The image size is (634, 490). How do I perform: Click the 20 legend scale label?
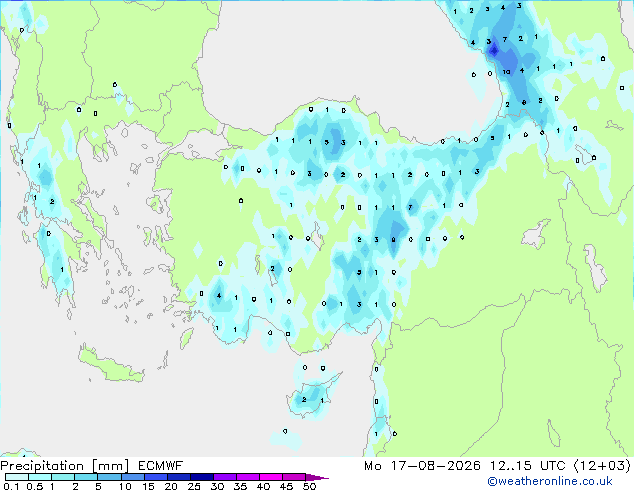pos(171,486)
